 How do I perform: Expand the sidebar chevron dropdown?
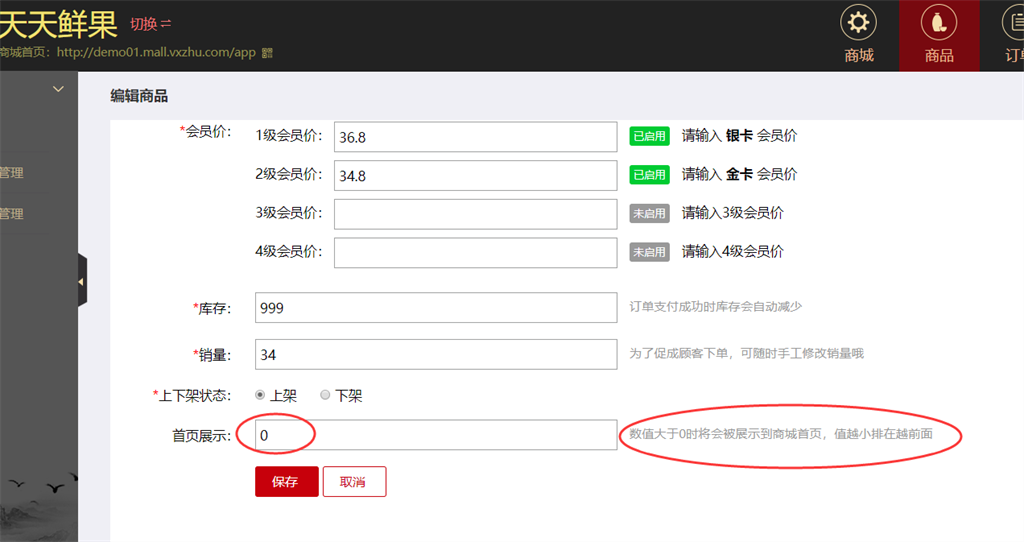point(58,89)
